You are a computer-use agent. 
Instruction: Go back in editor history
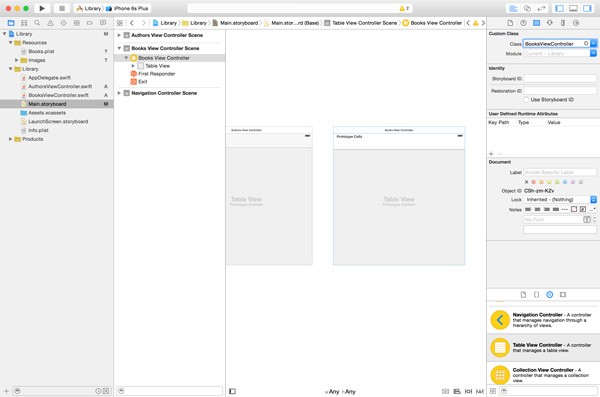132,23
